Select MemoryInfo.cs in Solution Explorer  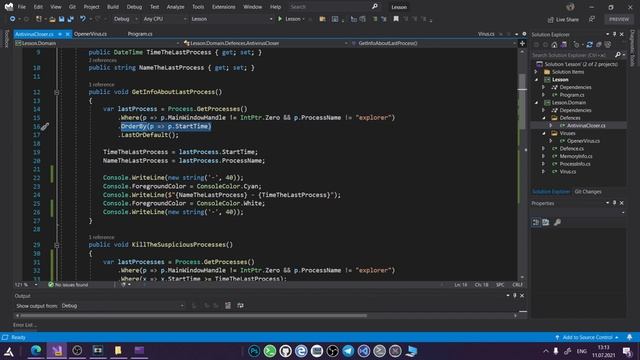coord(576,156)
